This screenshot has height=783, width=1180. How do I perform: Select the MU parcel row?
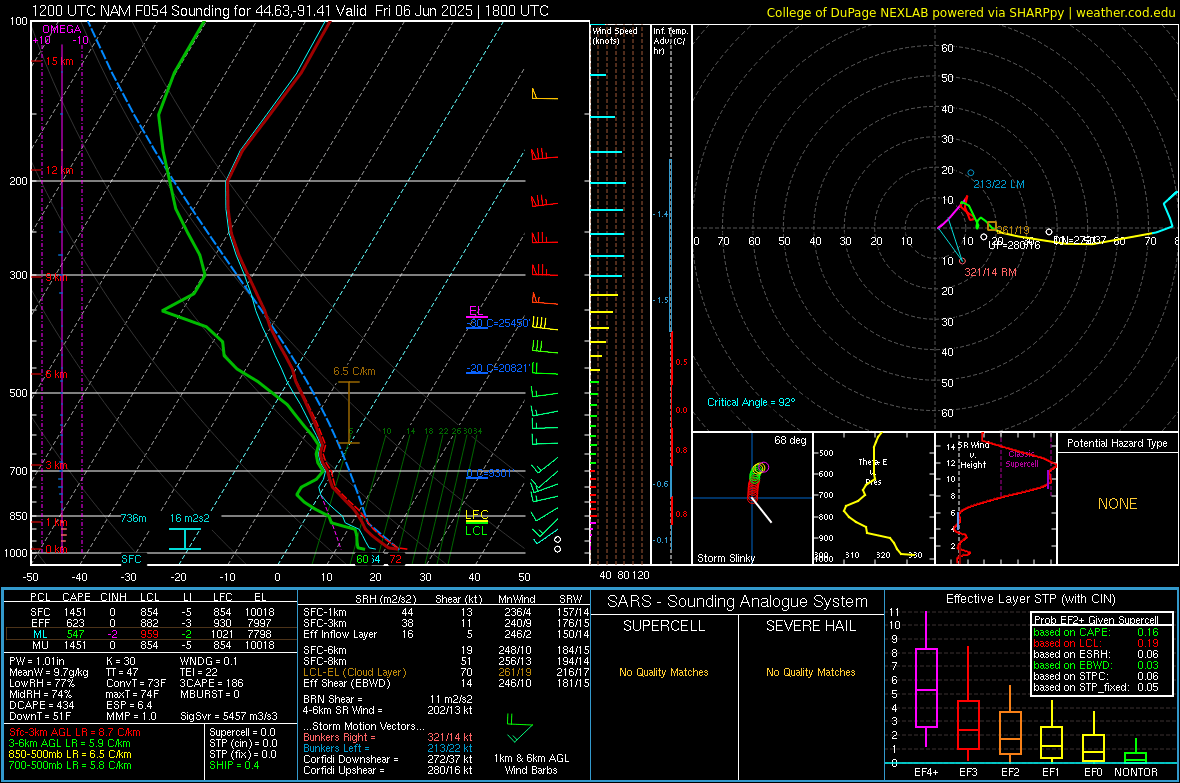coord(151,645)
